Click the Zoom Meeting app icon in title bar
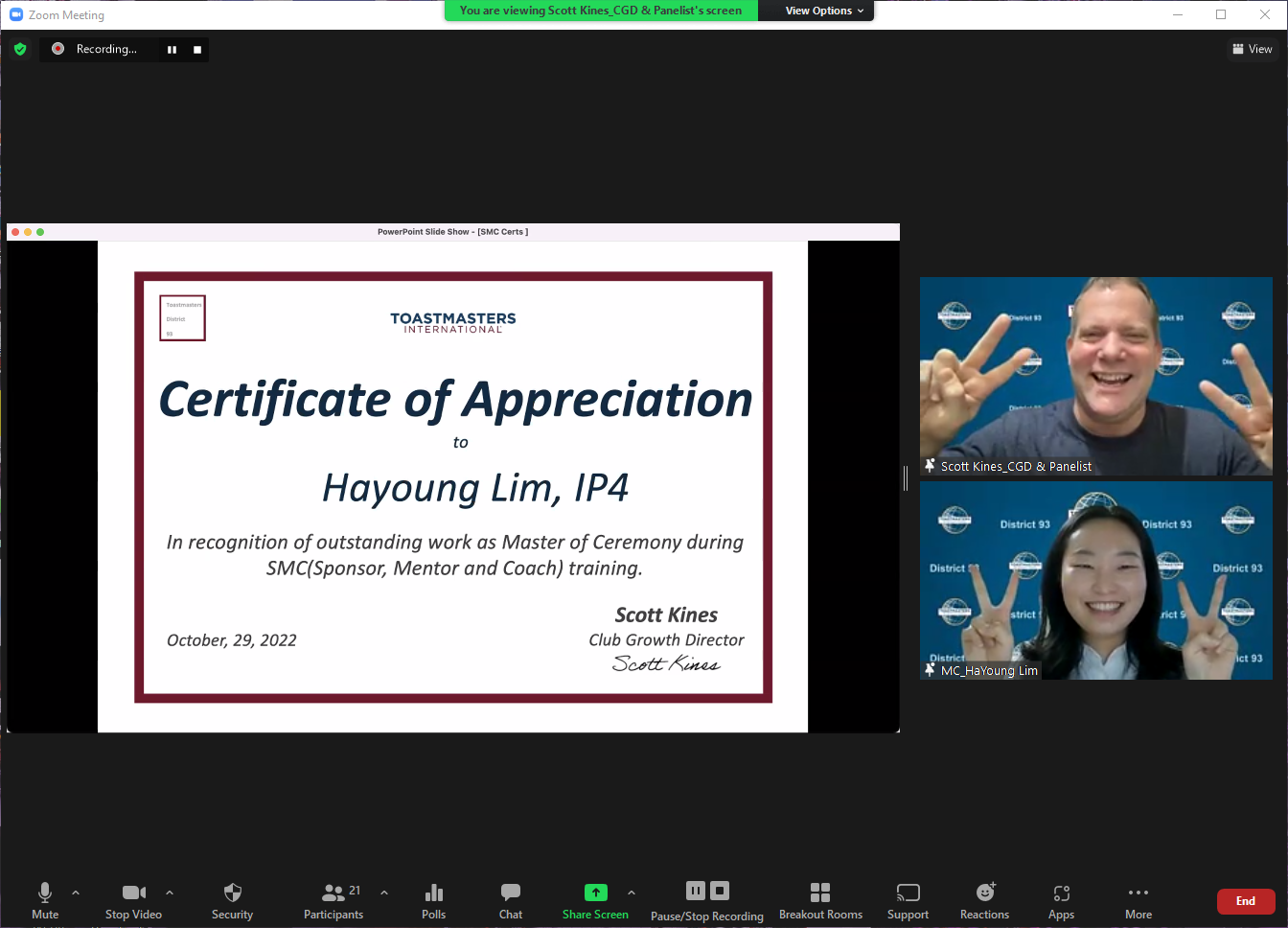The image size is (1288, 928). tap(15, 14)
